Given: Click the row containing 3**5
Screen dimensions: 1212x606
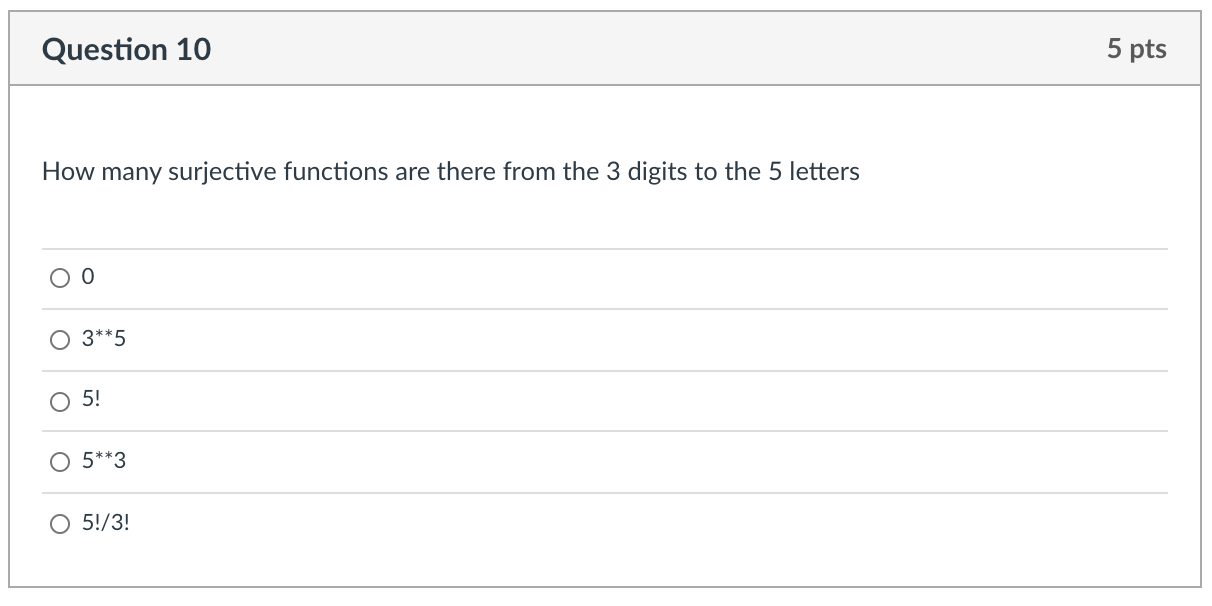Looking at the screenshot, I should click(x=600, y=339).
